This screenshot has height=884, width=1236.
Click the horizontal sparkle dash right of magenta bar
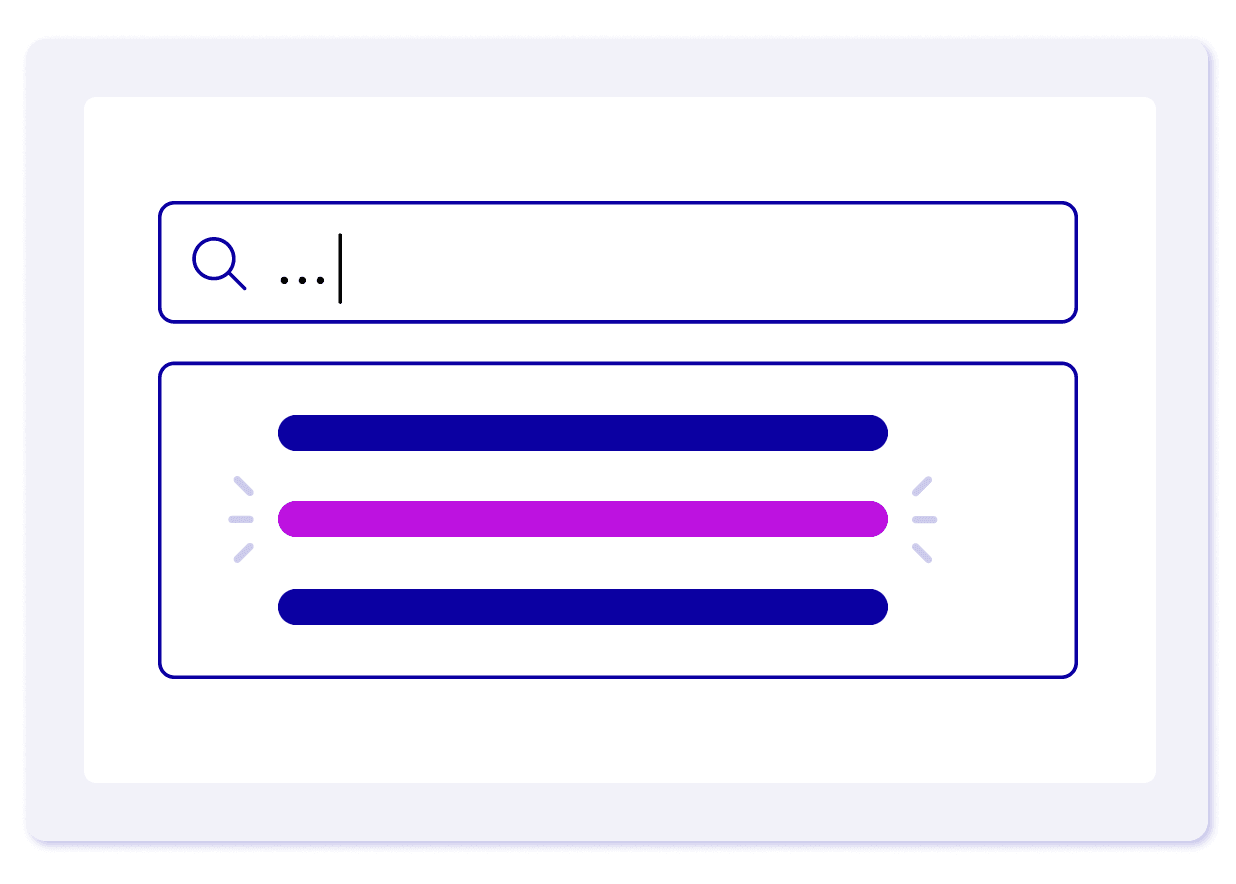(x=925, y=519)
